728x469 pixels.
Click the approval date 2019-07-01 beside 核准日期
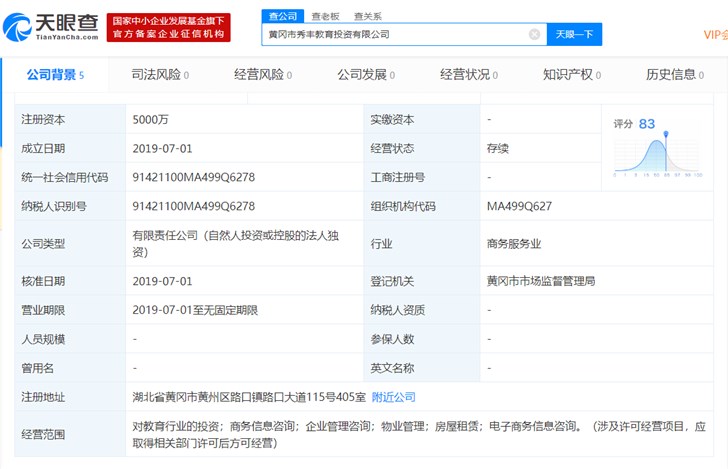pyautogui.click(x=162, y=281)
